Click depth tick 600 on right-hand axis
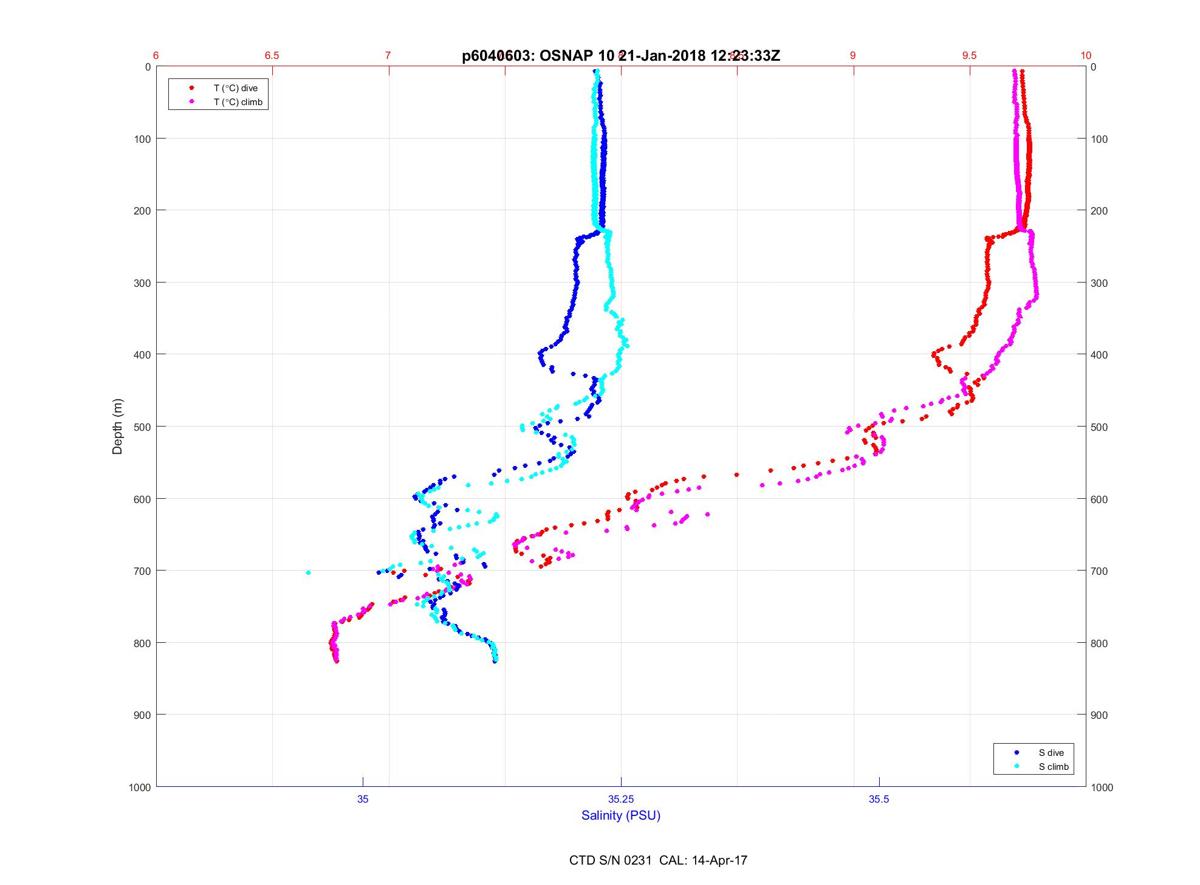 (x=1101, y=499)
